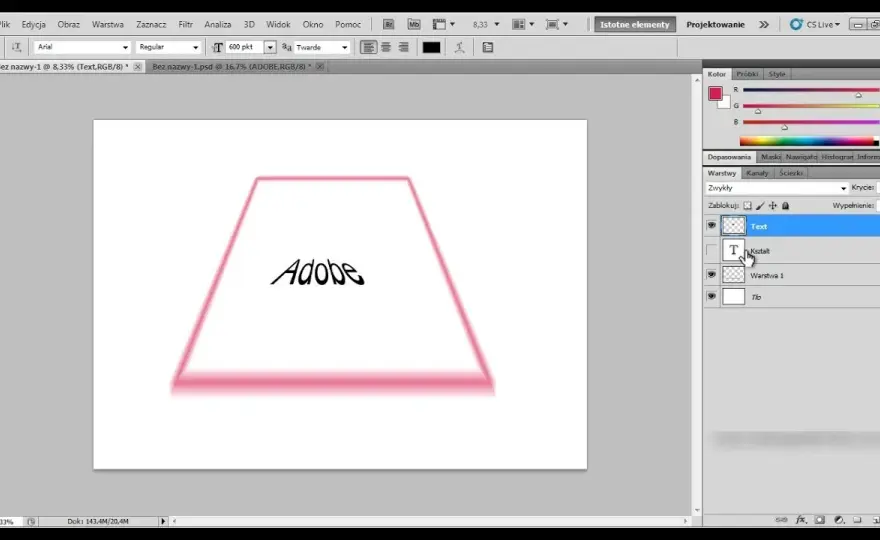Switch to the Próbki tab
The height and width of the screenshot is (540, 880).
(x=747, y=74)
